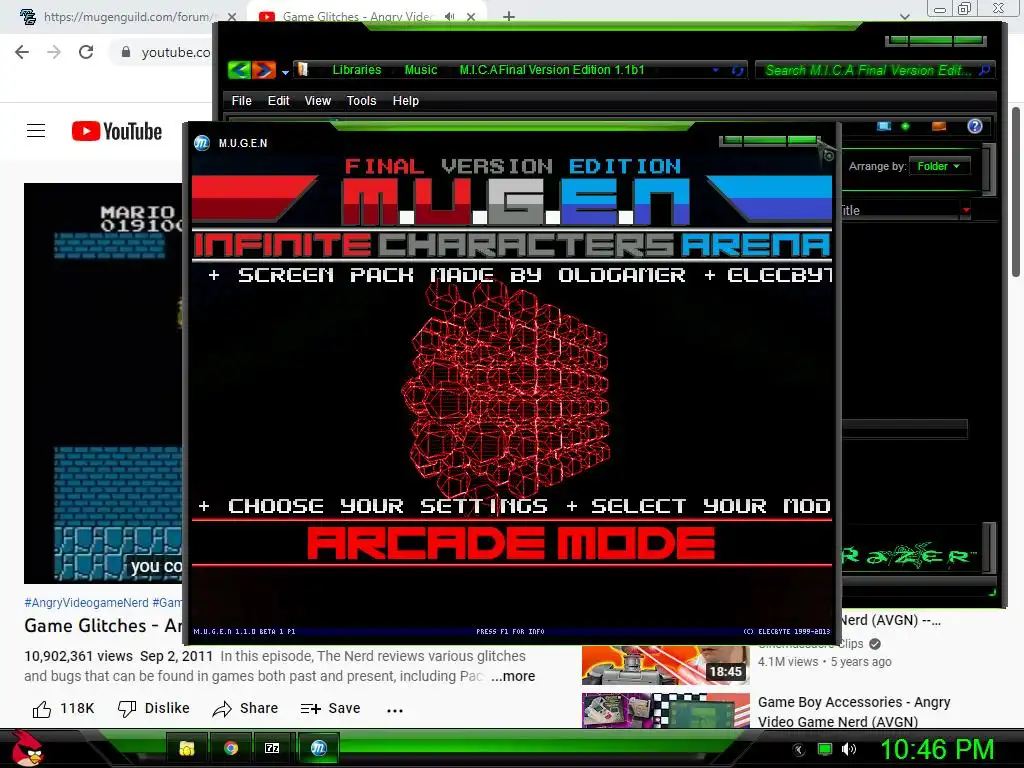Close the Game Glitches YouTube tab

[x=471, y=16]
